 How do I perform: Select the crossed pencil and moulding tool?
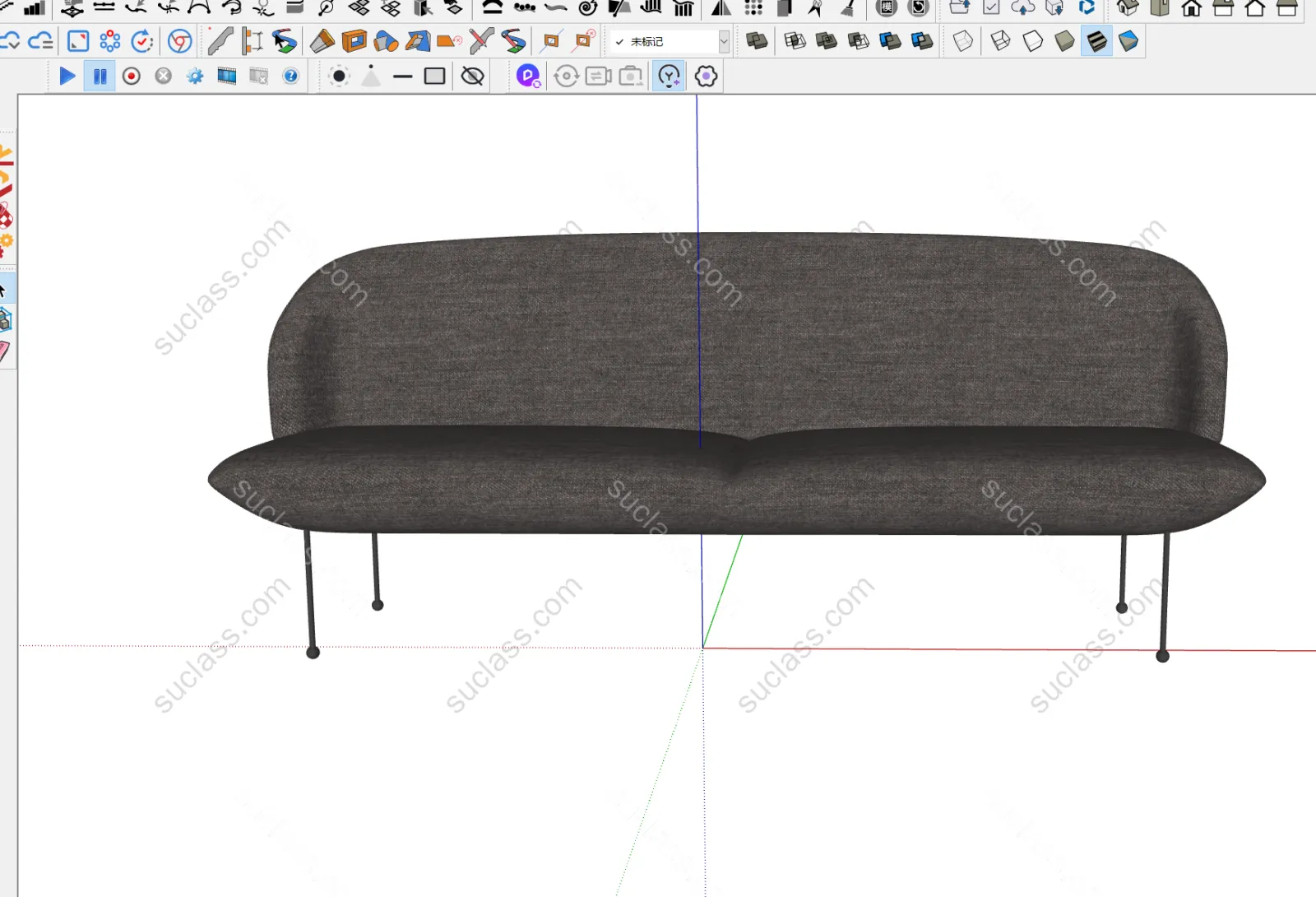coord(482,41)
